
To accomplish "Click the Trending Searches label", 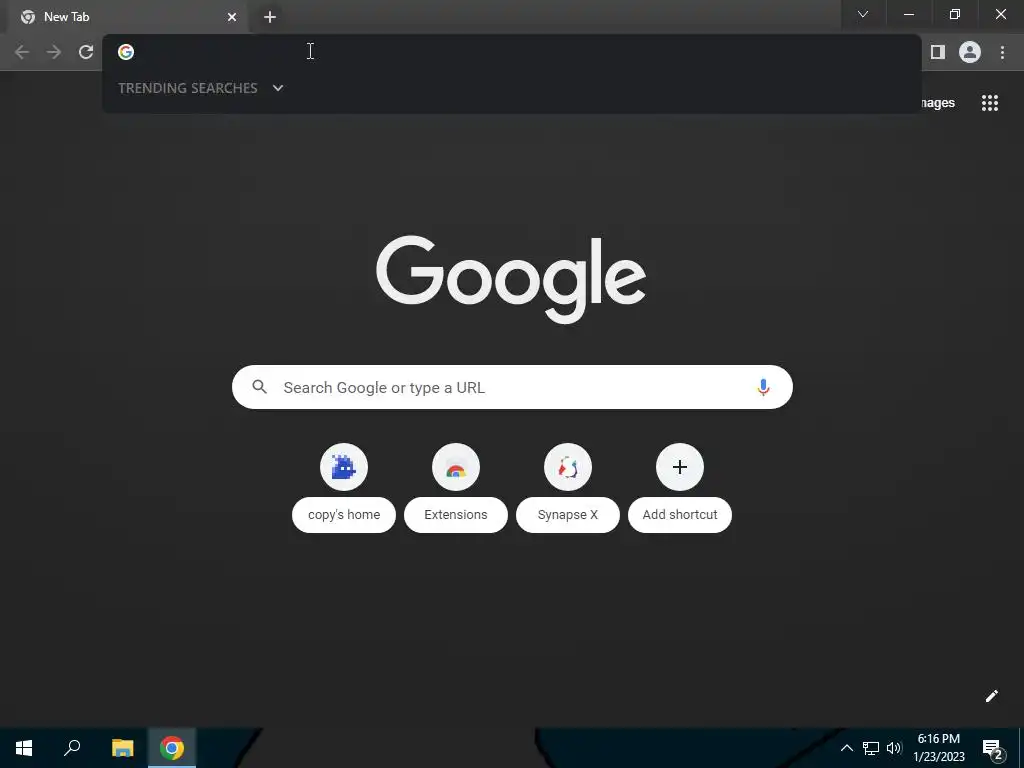I will point(188,88).
